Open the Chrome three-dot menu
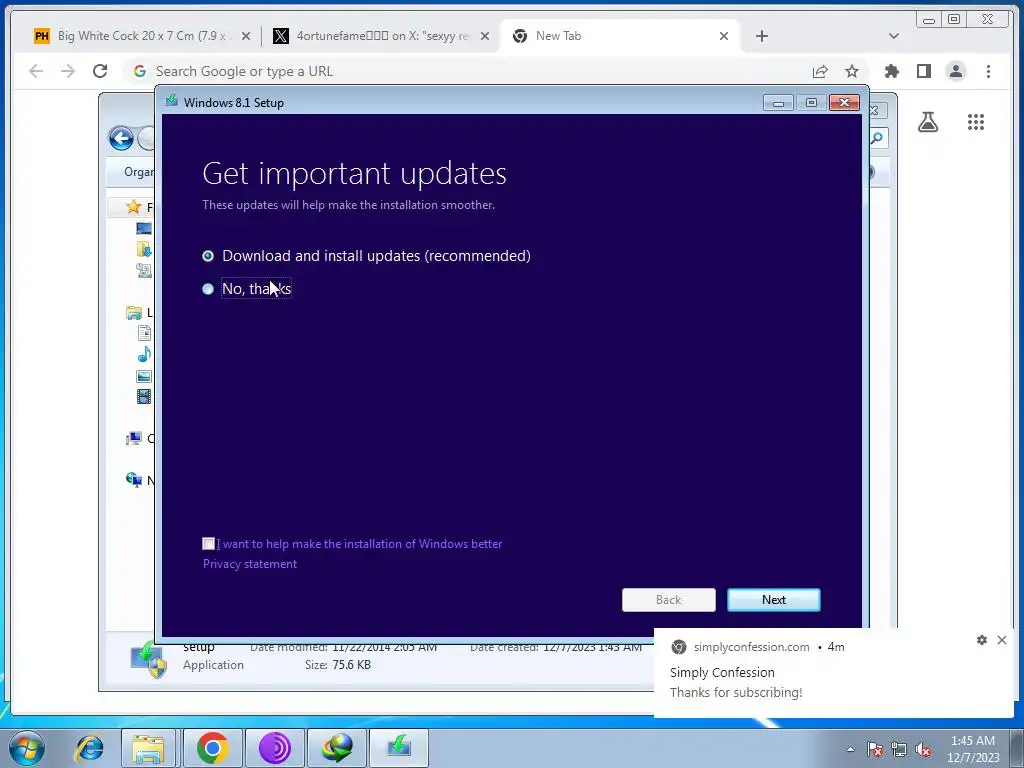 click(988, 71)
